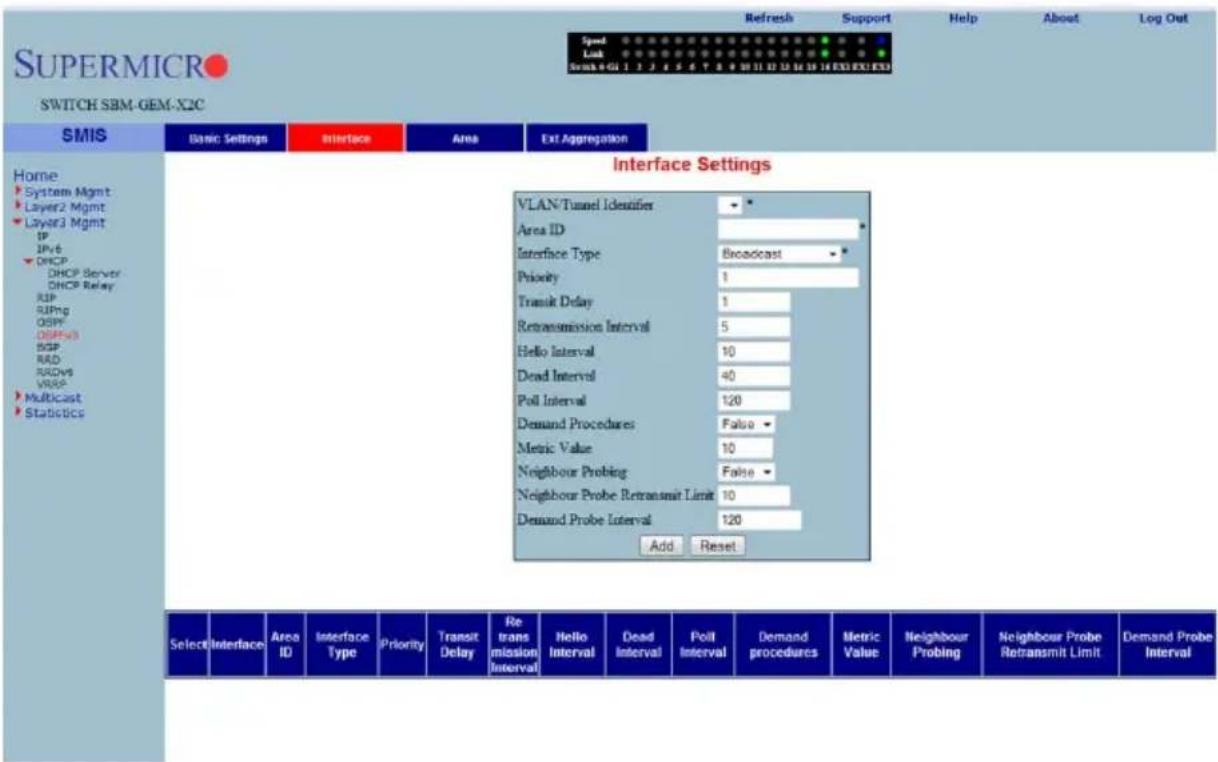Open the Support link
Viewport: 1218px width, 762px height.
(866, 18)
